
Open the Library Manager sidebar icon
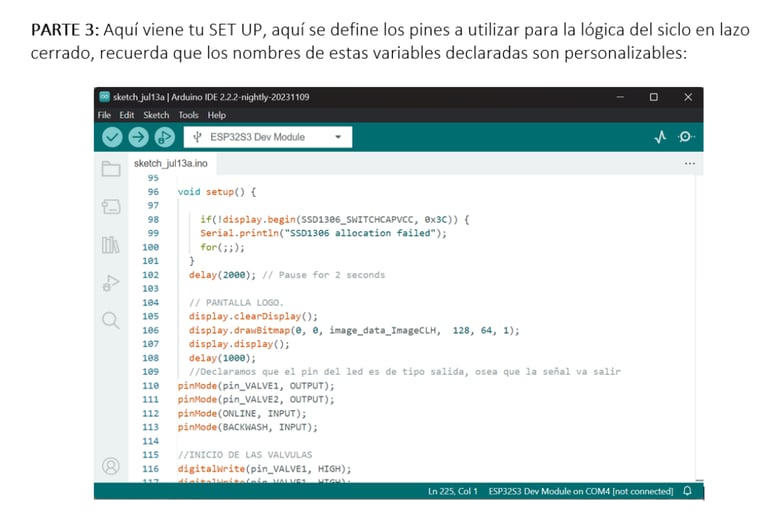point(111,244)
